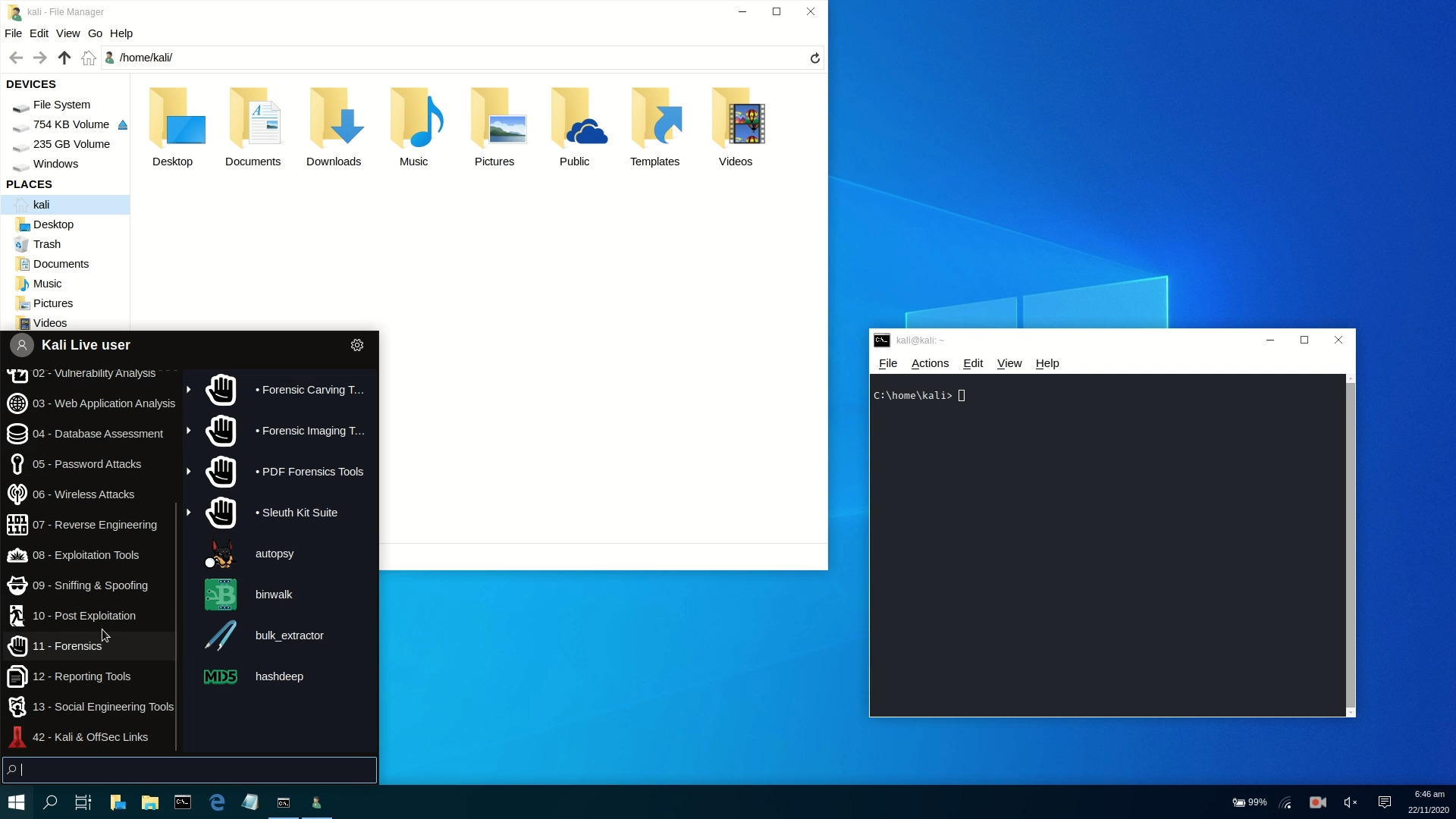The image size is (1456, 819).
Task: Open Task View in taskbar
Action: pyautogui.click(x=83, y=802)
